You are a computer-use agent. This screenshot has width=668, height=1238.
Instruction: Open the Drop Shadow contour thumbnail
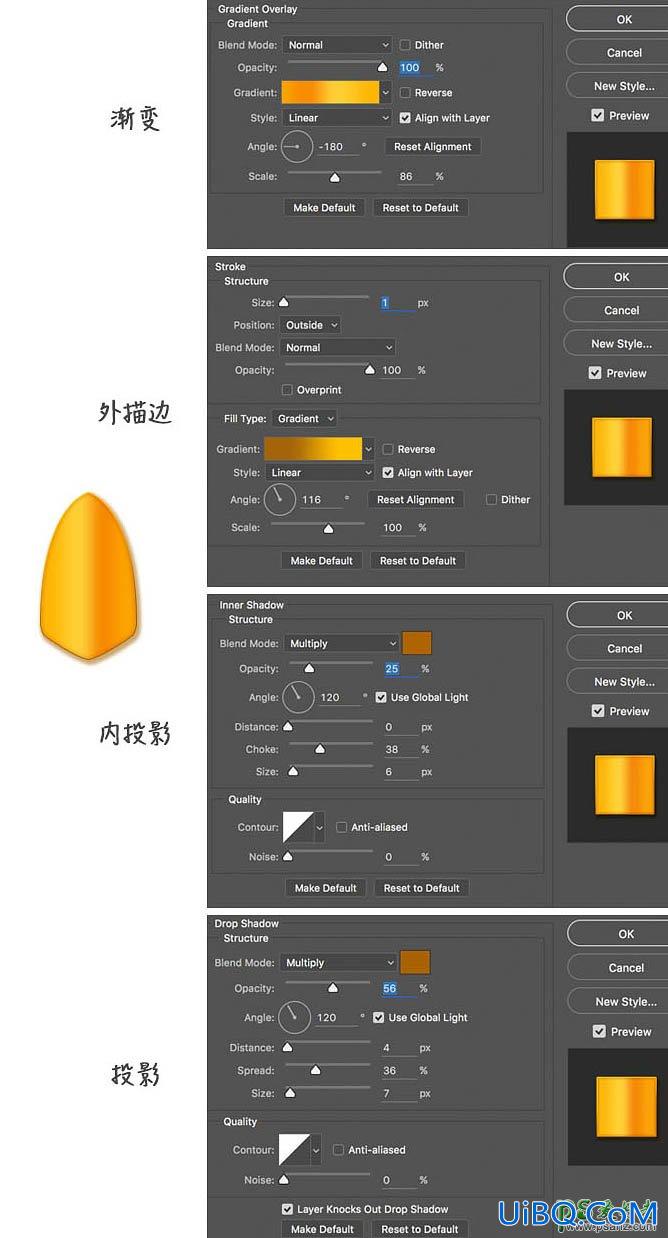point(294,1149)
